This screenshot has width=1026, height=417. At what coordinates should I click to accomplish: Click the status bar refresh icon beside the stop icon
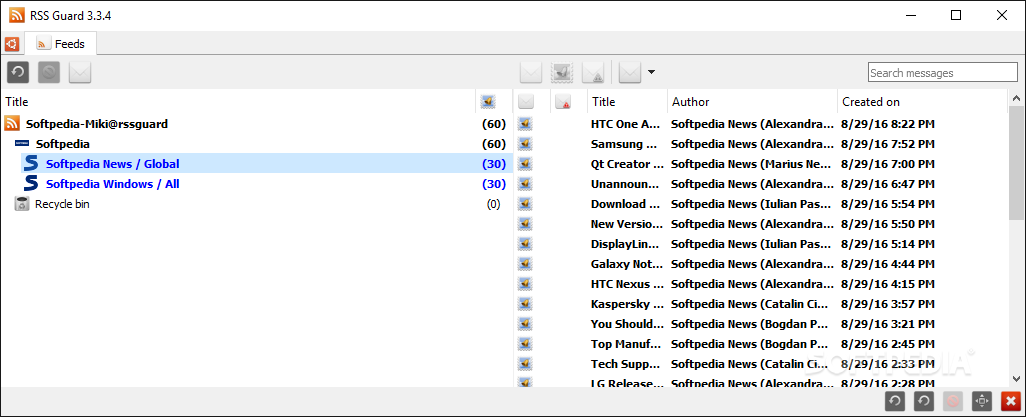924,401
